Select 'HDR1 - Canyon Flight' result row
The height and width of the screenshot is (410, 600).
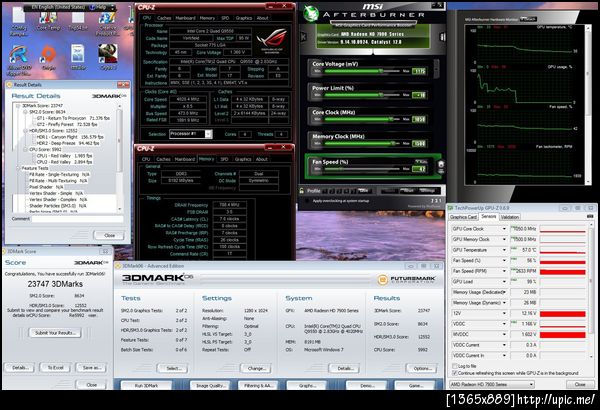pos(70,137)
